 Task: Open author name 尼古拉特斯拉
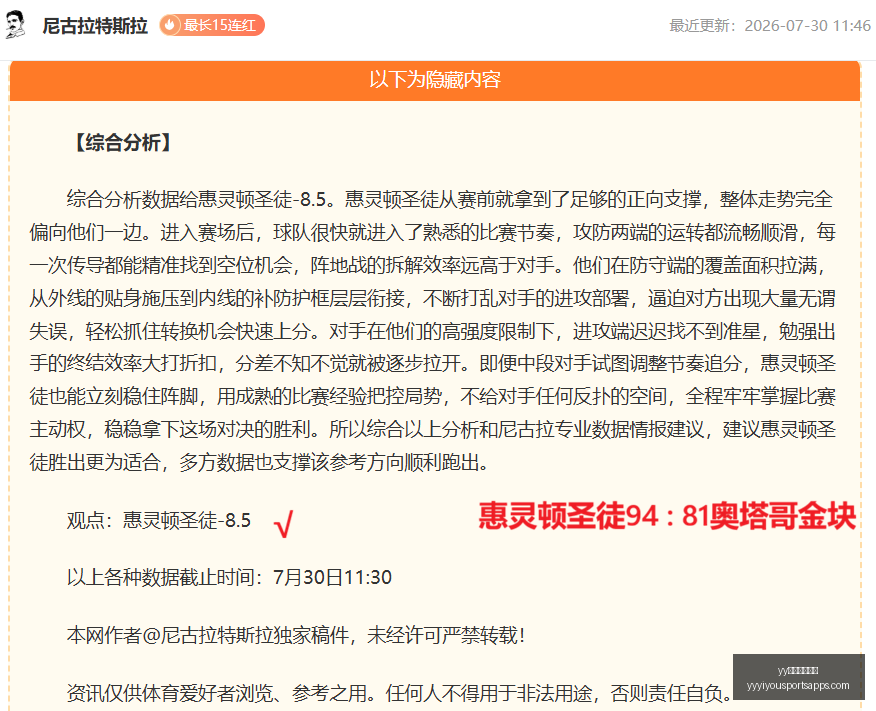95,26
